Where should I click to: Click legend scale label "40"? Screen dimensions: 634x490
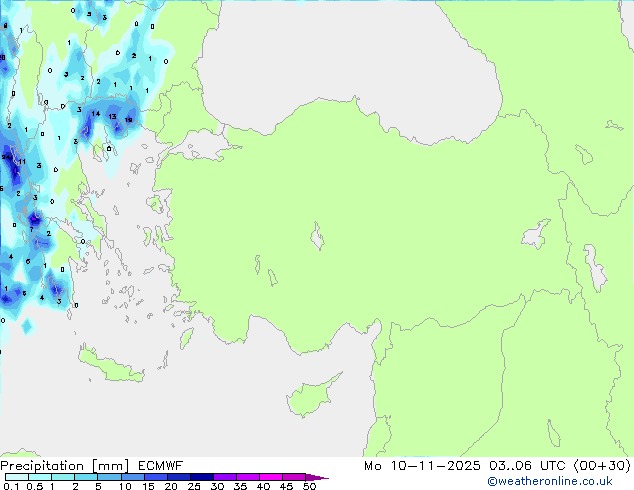pyautogui.click(x=263, y=486)
